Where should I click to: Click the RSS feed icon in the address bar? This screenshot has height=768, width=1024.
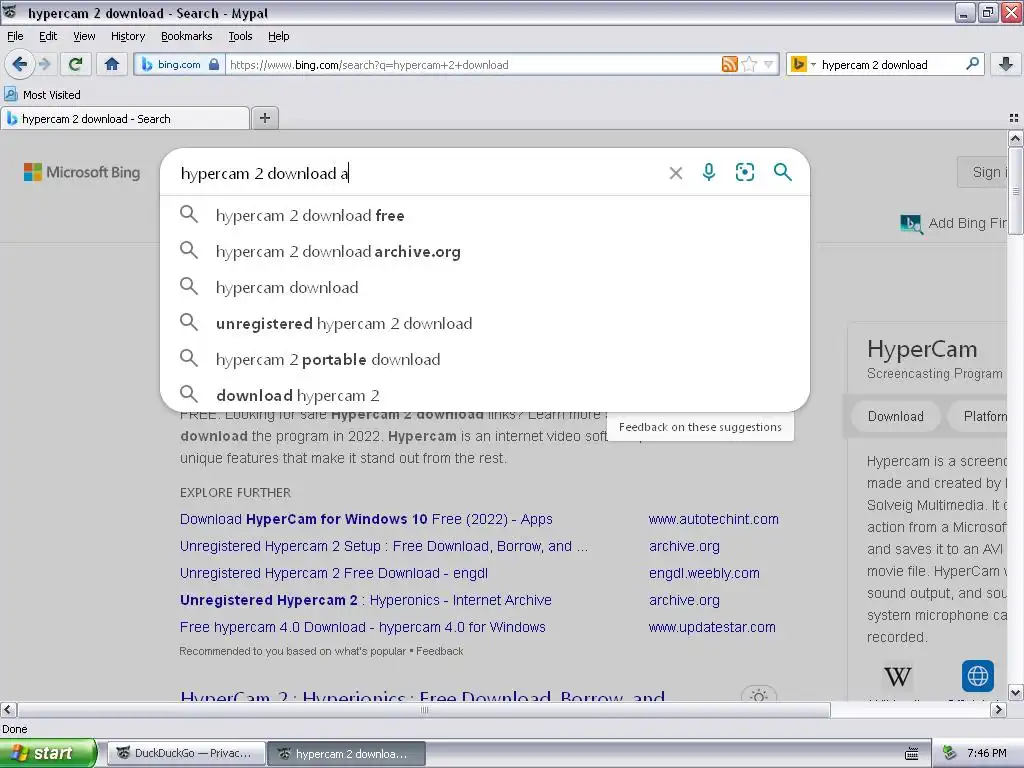(x=729, y=64)
